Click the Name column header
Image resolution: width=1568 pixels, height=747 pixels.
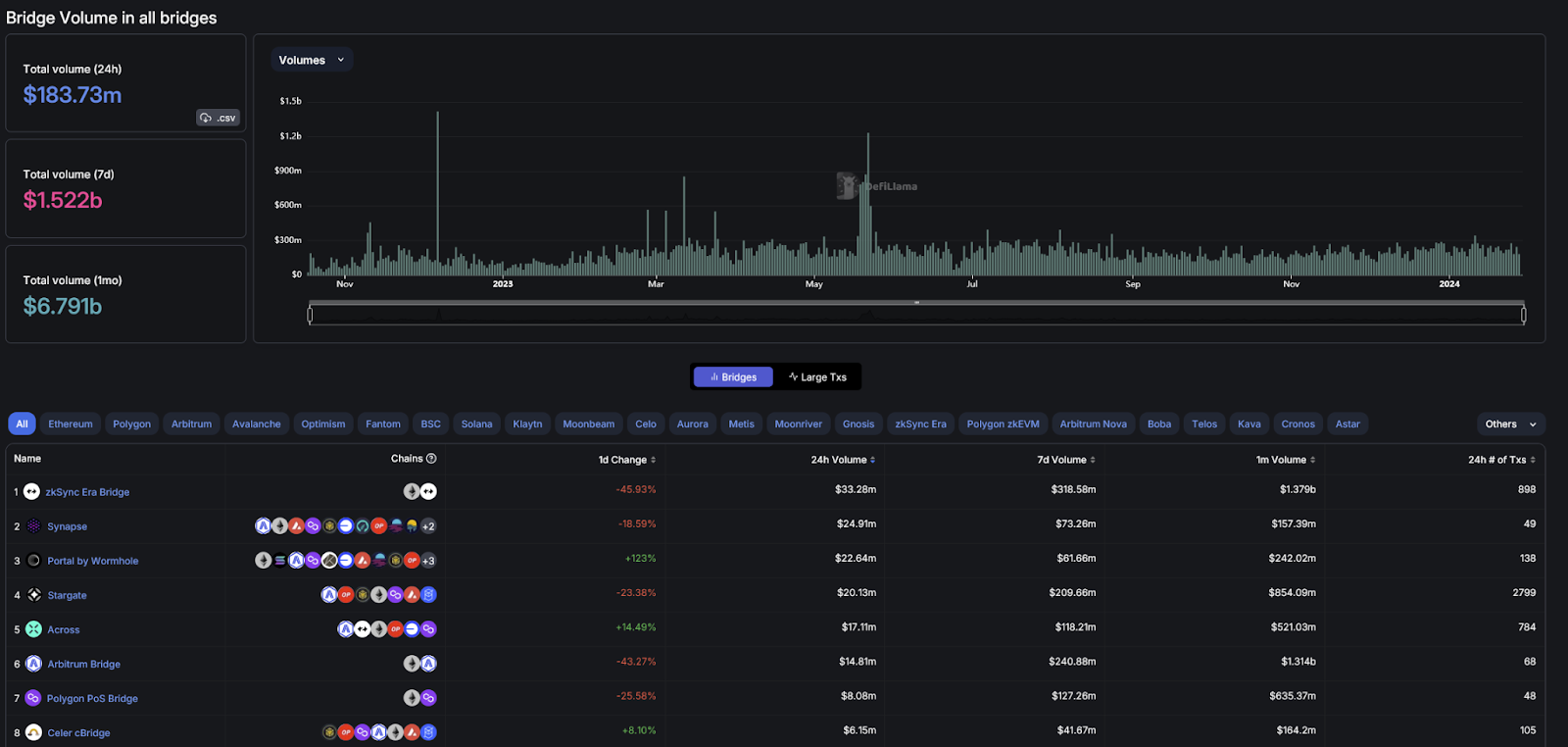tap(27, 459)
